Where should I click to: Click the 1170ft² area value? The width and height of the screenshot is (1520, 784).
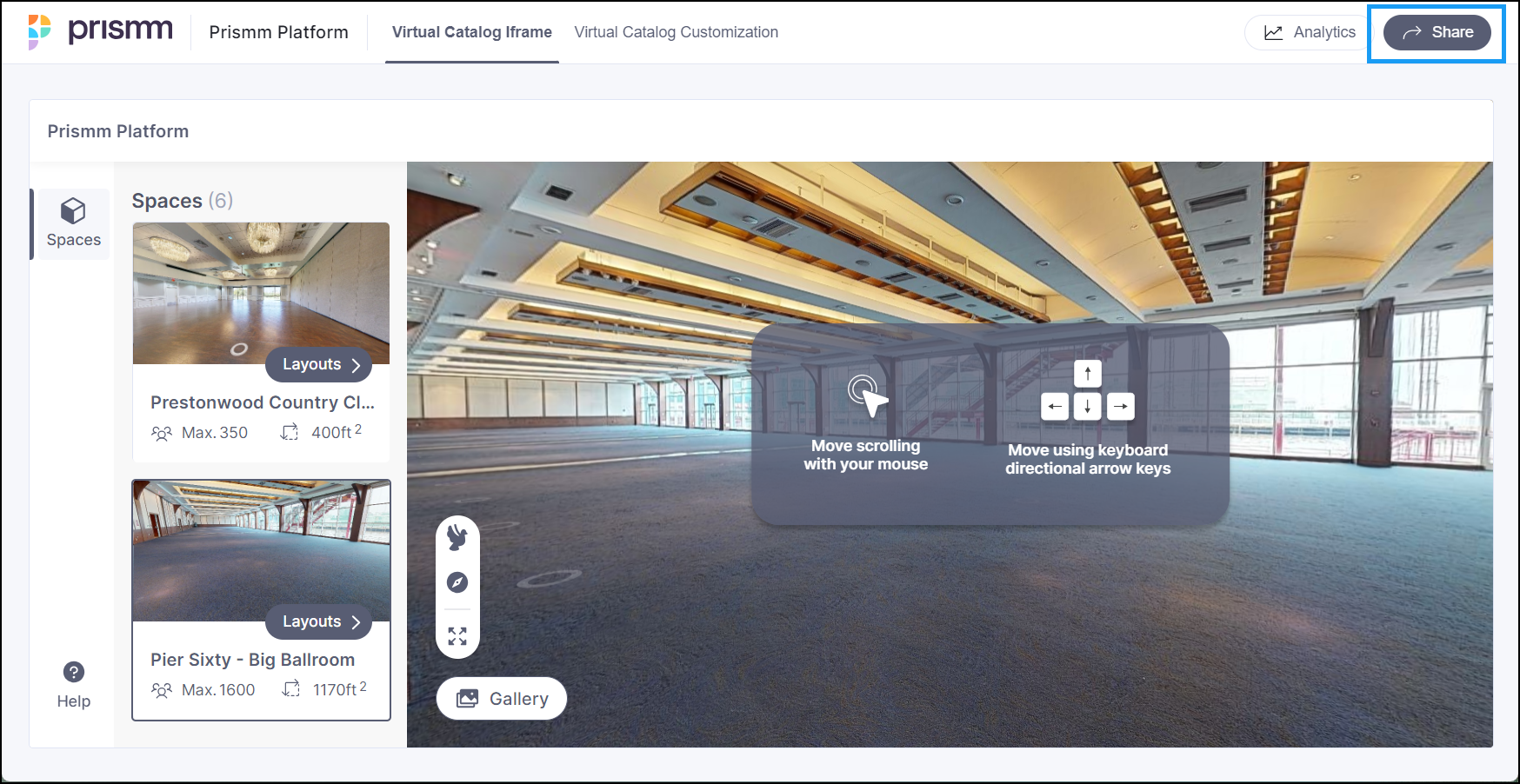340,689
